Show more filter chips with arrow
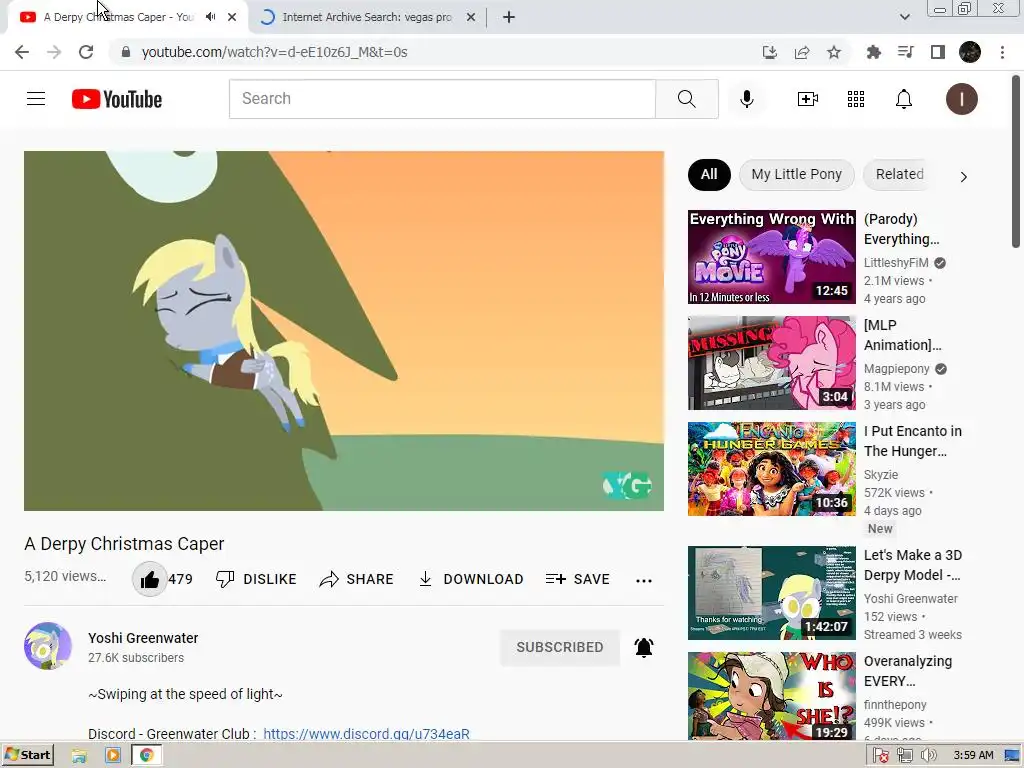The image size is (1024, 768). [x=963, y=176]
